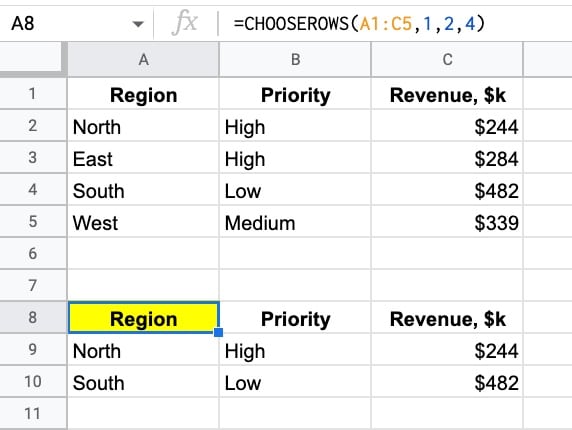Click the Priority cell in row 8
The image size is (572, 430).
click(295, 317)
